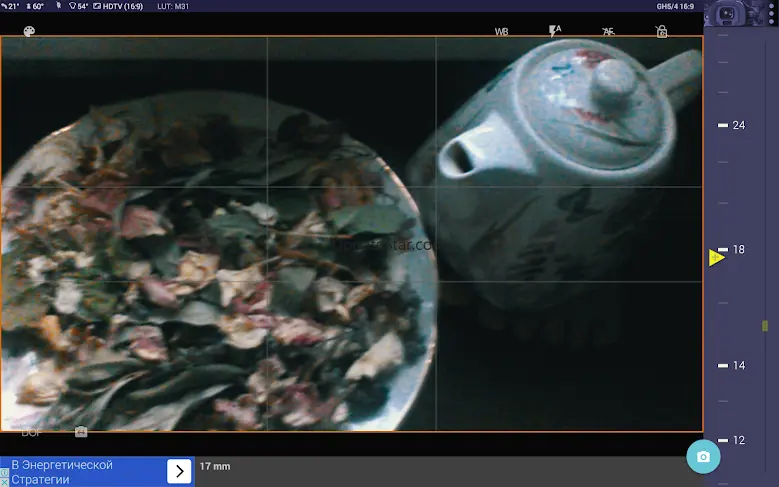Open the ad arrow button

pos(179,471)
